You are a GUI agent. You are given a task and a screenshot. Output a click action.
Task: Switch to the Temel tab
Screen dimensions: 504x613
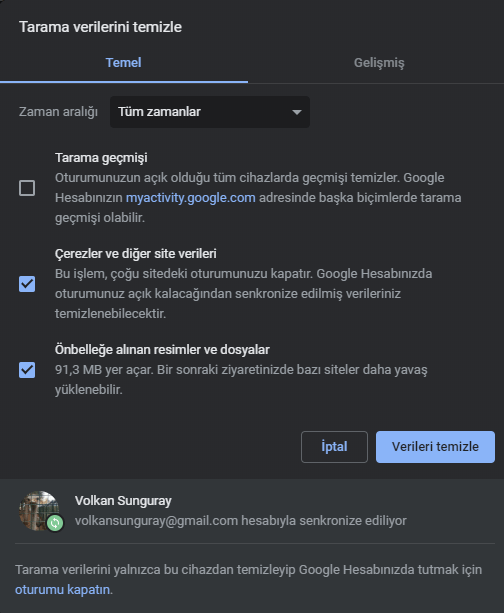124,63
